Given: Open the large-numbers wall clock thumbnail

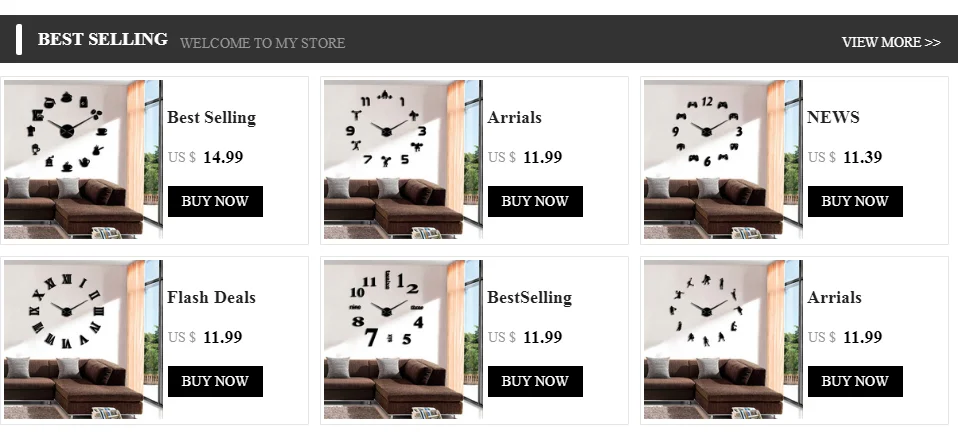Looking at the screenshot, I should click(403, 340).
